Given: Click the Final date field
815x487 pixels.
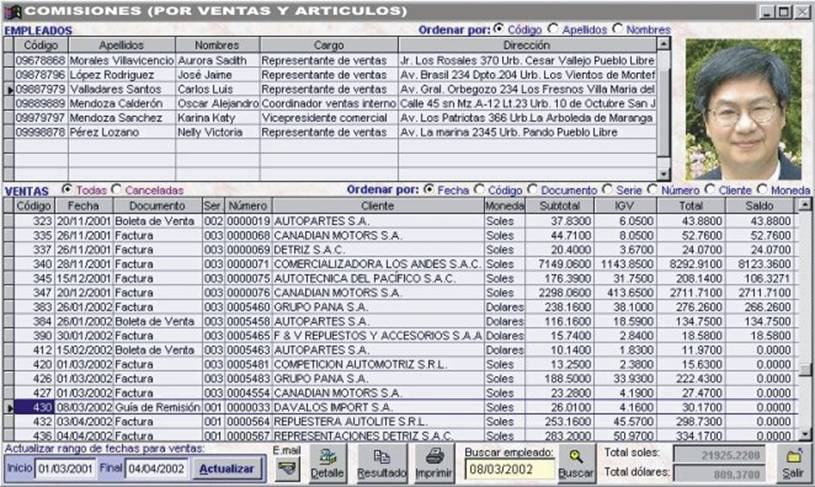Looking at the screenshot, I should click(156, 469).
